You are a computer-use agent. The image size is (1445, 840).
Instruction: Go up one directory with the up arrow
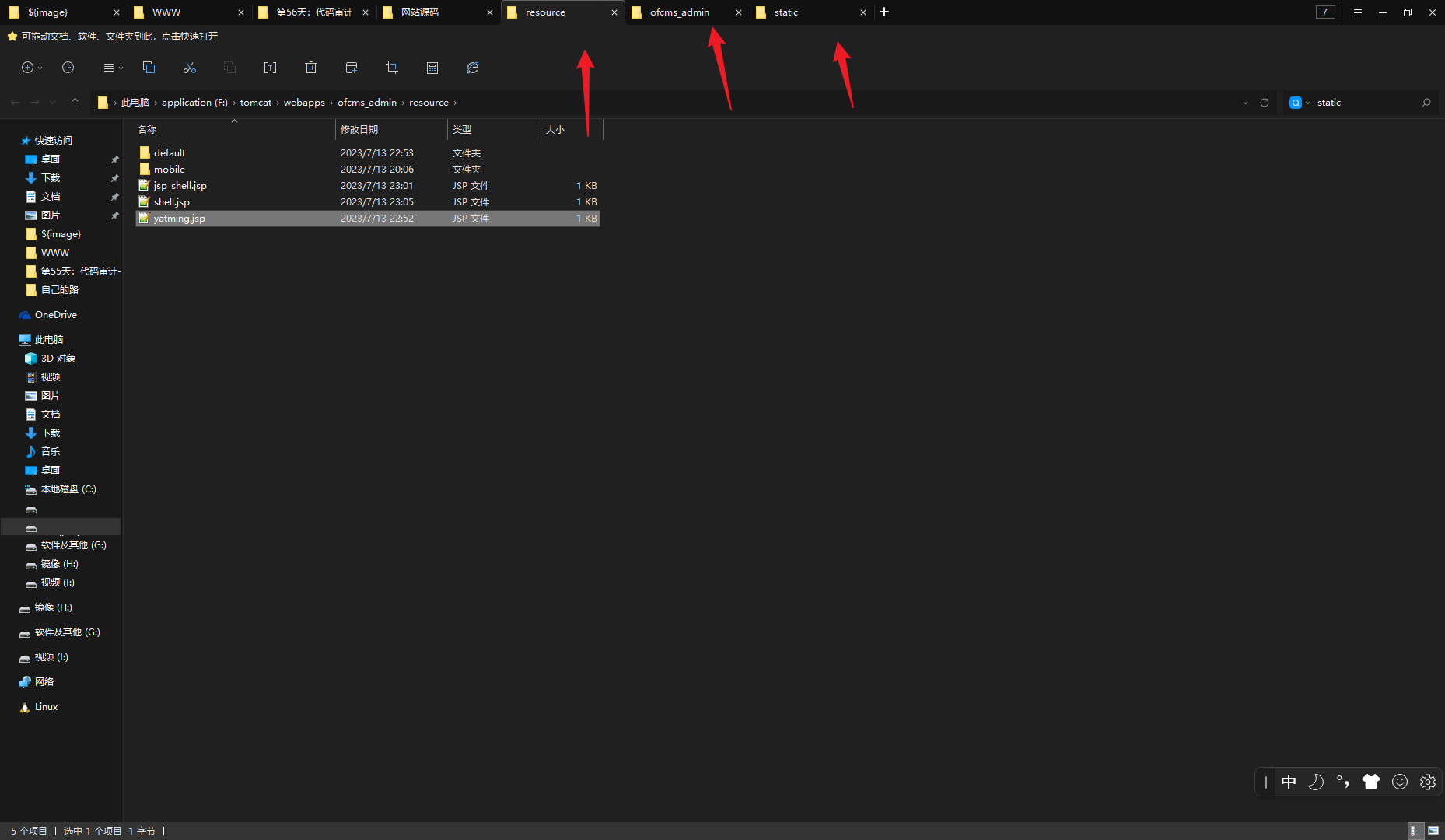pyautogui.click(x=75, y=102)
